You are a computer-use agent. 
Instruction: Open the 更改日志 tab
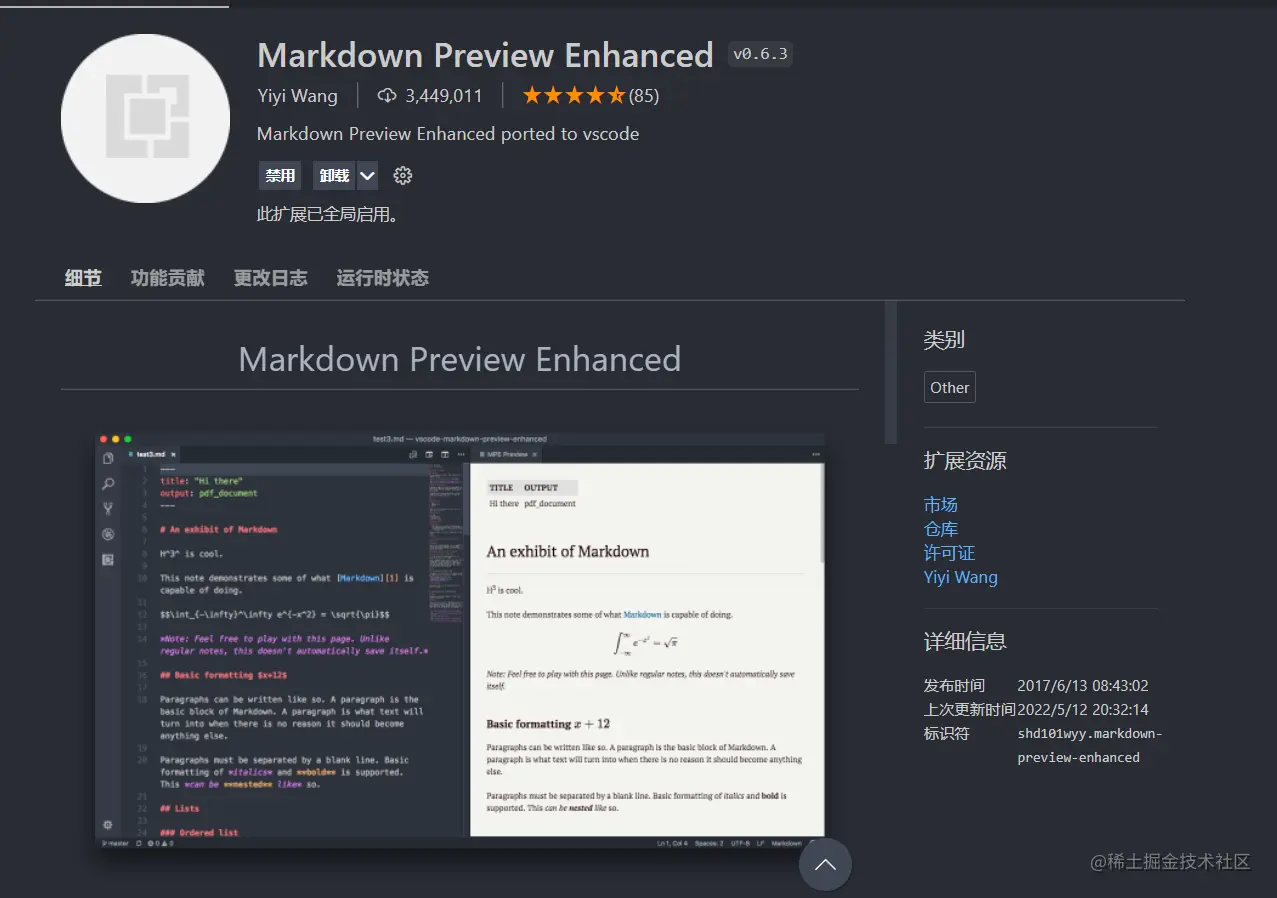coord(270,278)
